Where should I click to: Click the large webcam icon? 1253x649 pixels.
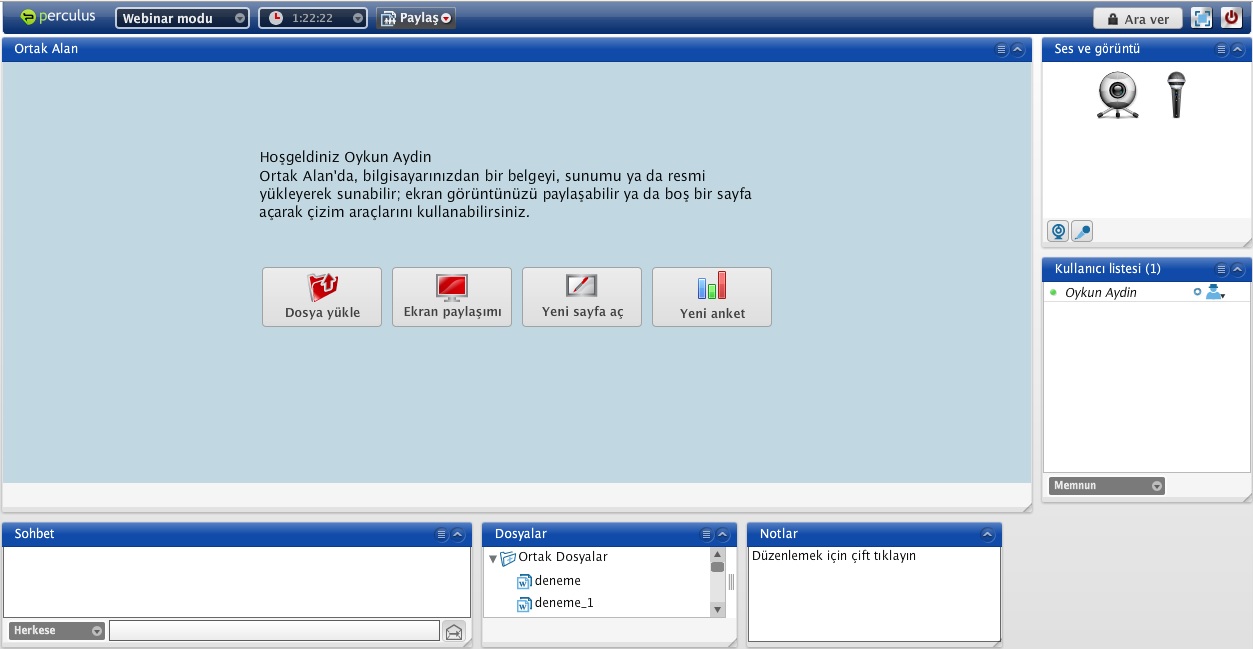point(1117,96)
